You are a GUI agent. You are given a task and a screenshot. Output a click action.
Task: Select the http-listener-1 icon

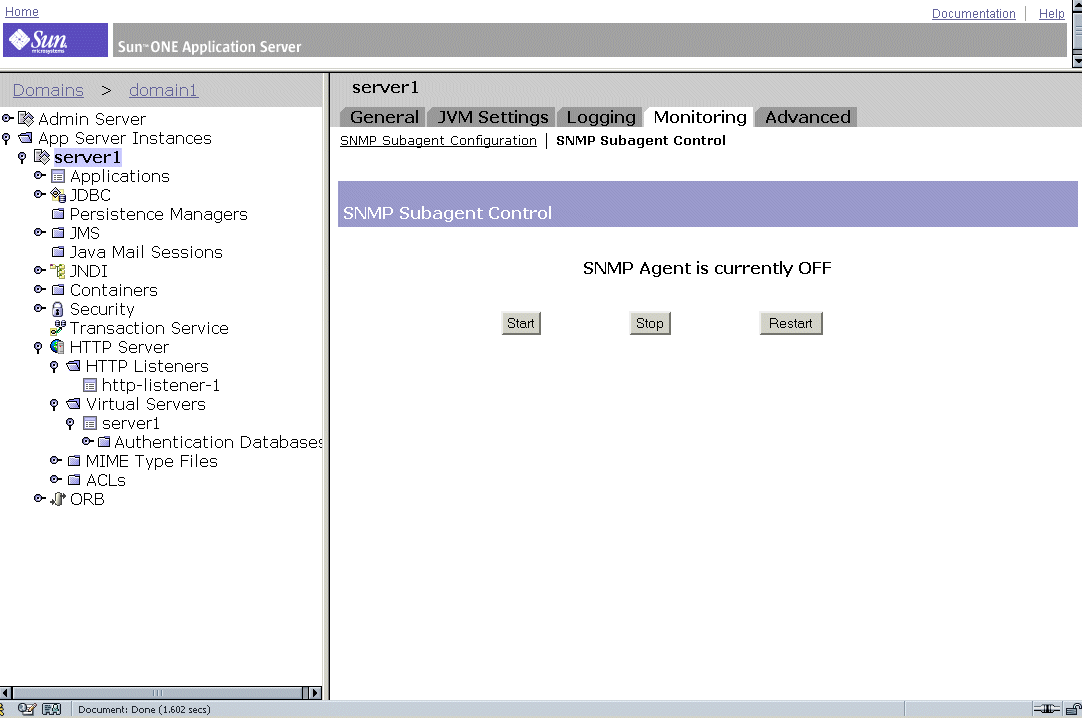coord(89,385)
